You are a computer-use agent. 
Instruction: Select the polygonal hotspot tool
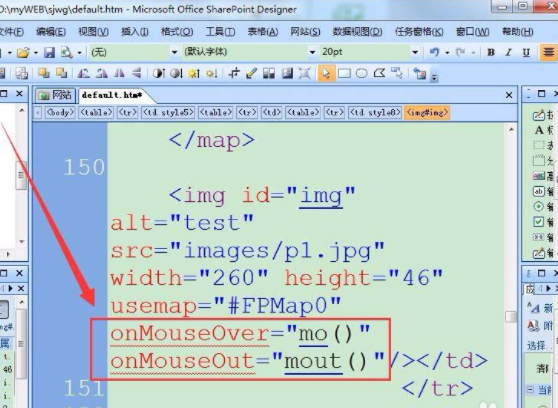click(x=379, y=73)
